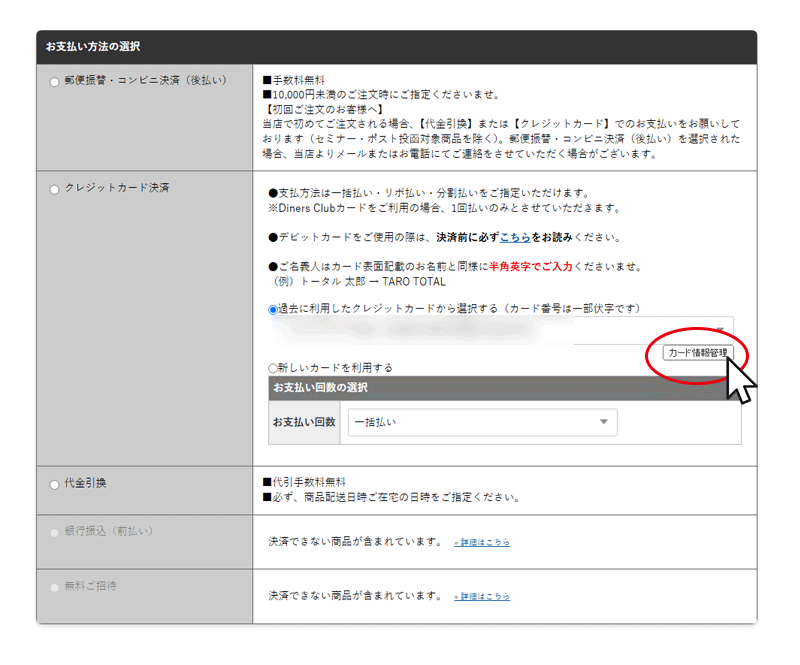Select クレジットカード決済 radio button
Screen dimensions: 800x665
coord(54,189)
